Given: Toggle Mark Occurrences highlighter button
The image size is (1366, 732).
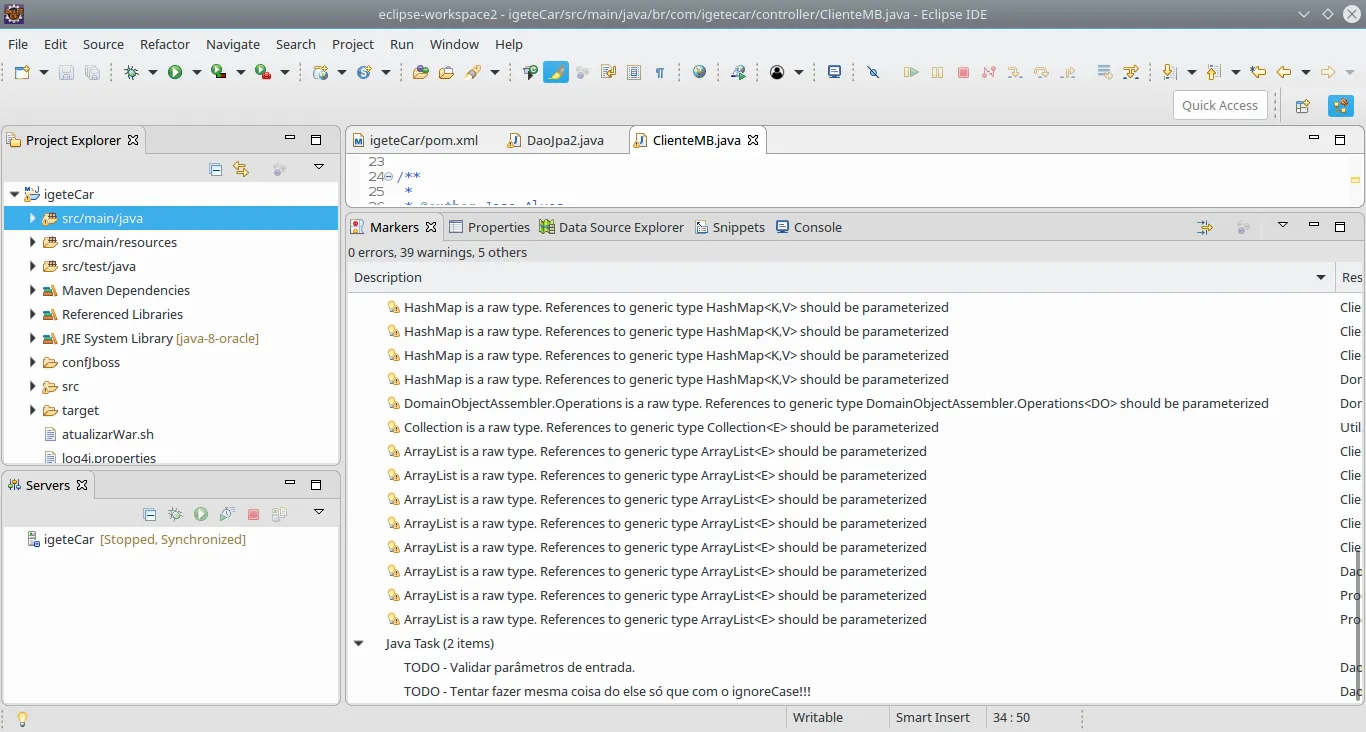Looking at the screenshot, I should (556, 72).
